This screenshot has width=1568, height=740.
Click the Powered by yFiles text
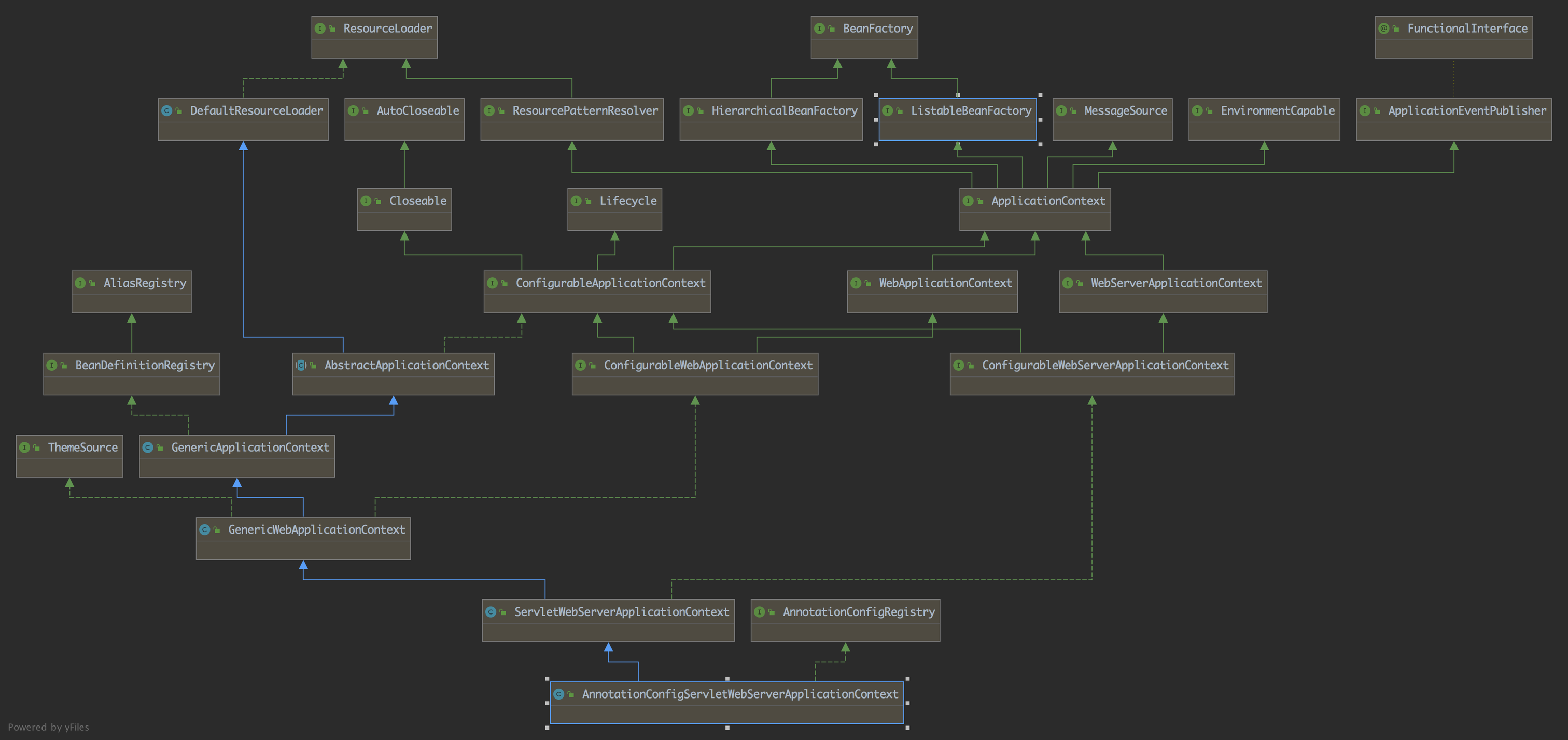coord(49,727)
